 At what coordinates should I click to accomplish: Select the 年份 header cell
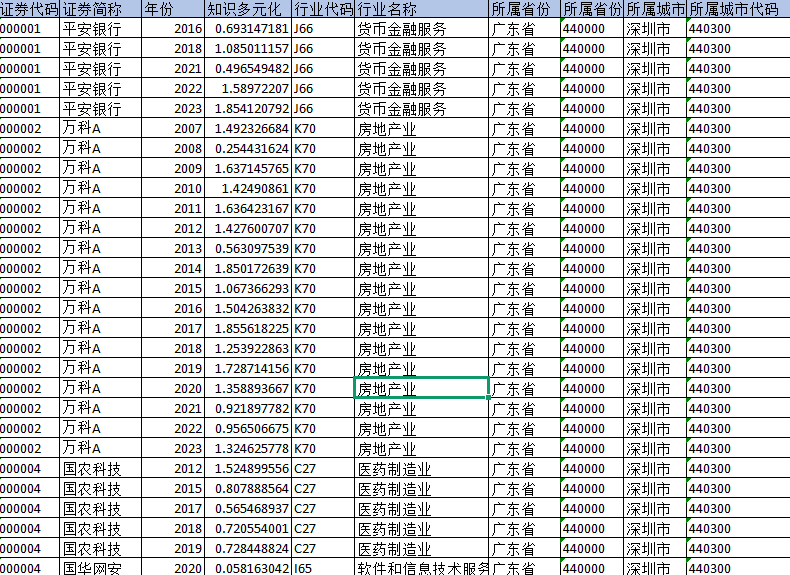[x=173, y=9]
